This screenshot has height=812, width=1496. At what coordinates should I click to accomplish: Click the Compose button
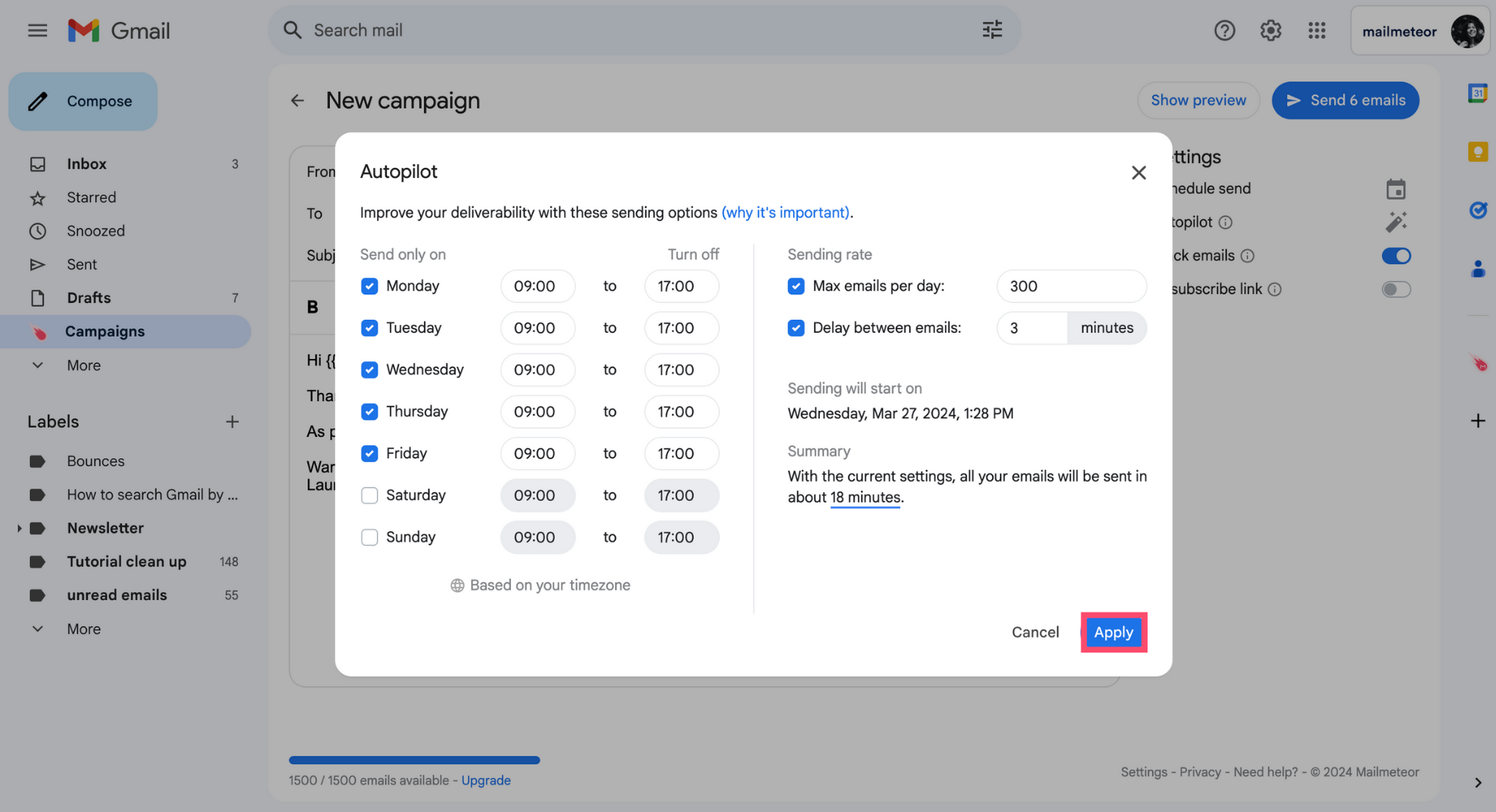(x=83, y=101)
